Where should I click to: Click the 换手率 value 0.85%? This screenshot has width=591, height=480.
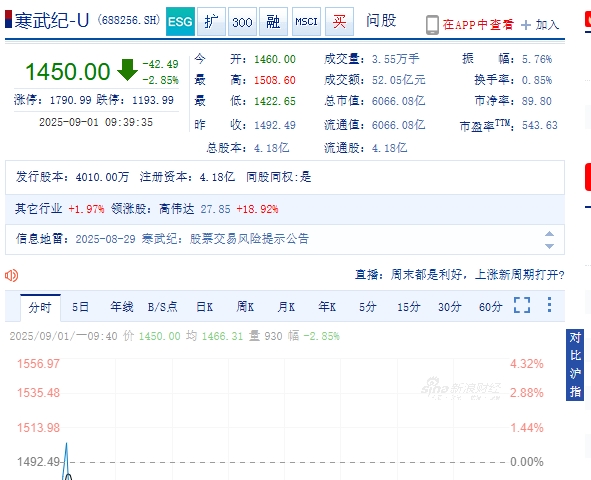[537, 80]
